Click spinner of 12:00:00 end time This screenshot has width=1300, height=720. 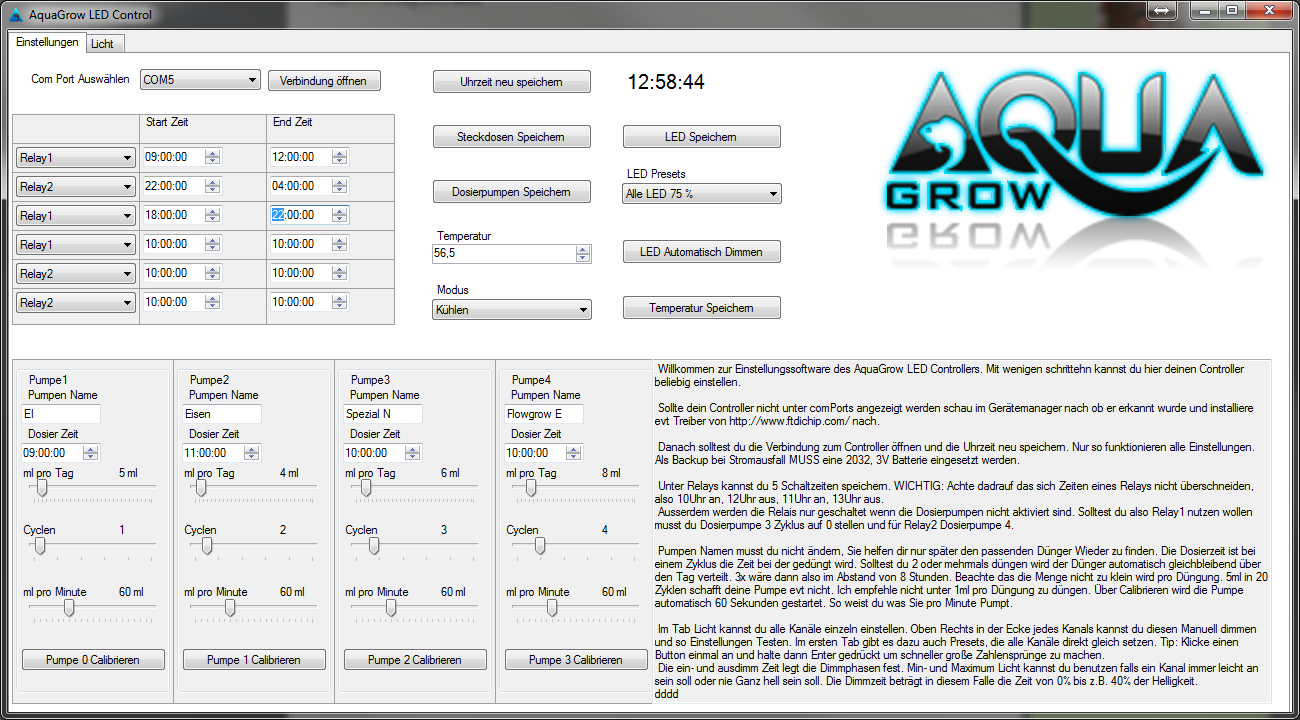click(x=340, y=157)
